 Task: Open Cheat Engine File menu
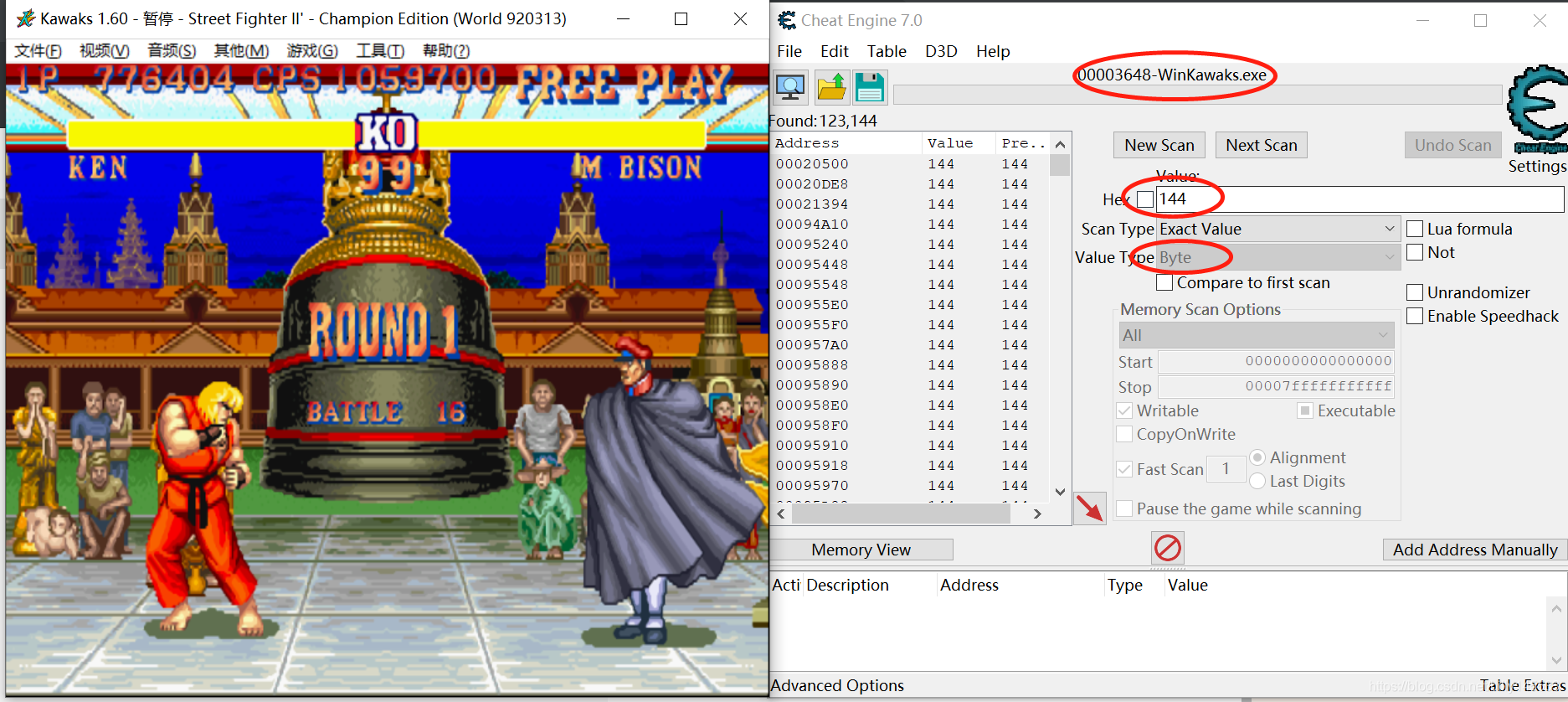pos(789,51)
